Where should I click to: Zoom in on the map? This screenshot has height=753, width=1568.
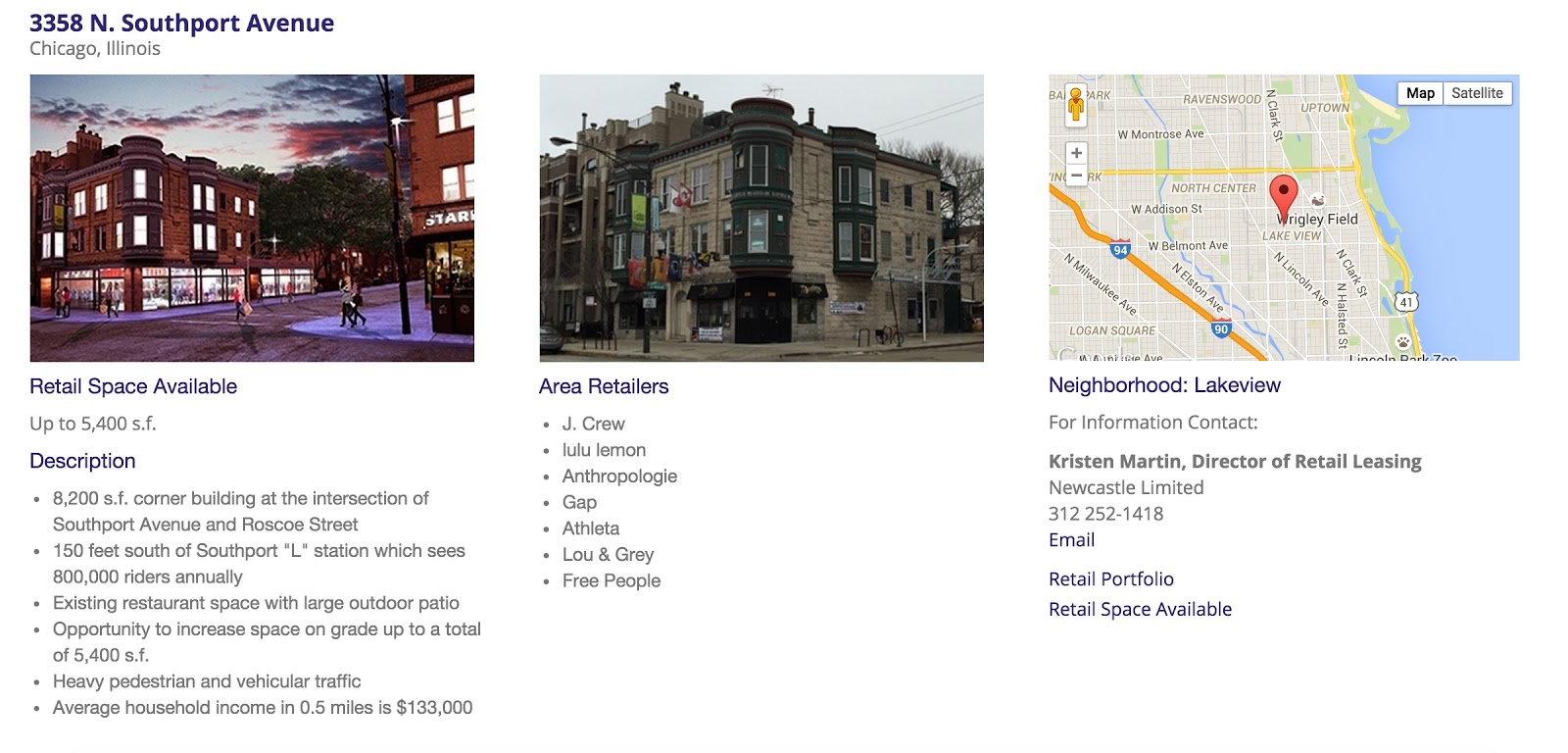1076,153
